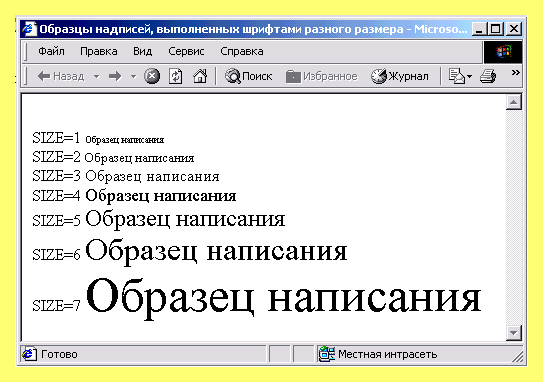Click the scrollbar up arrow
This screenshot has width=543, height=382.
click(514, 102)
